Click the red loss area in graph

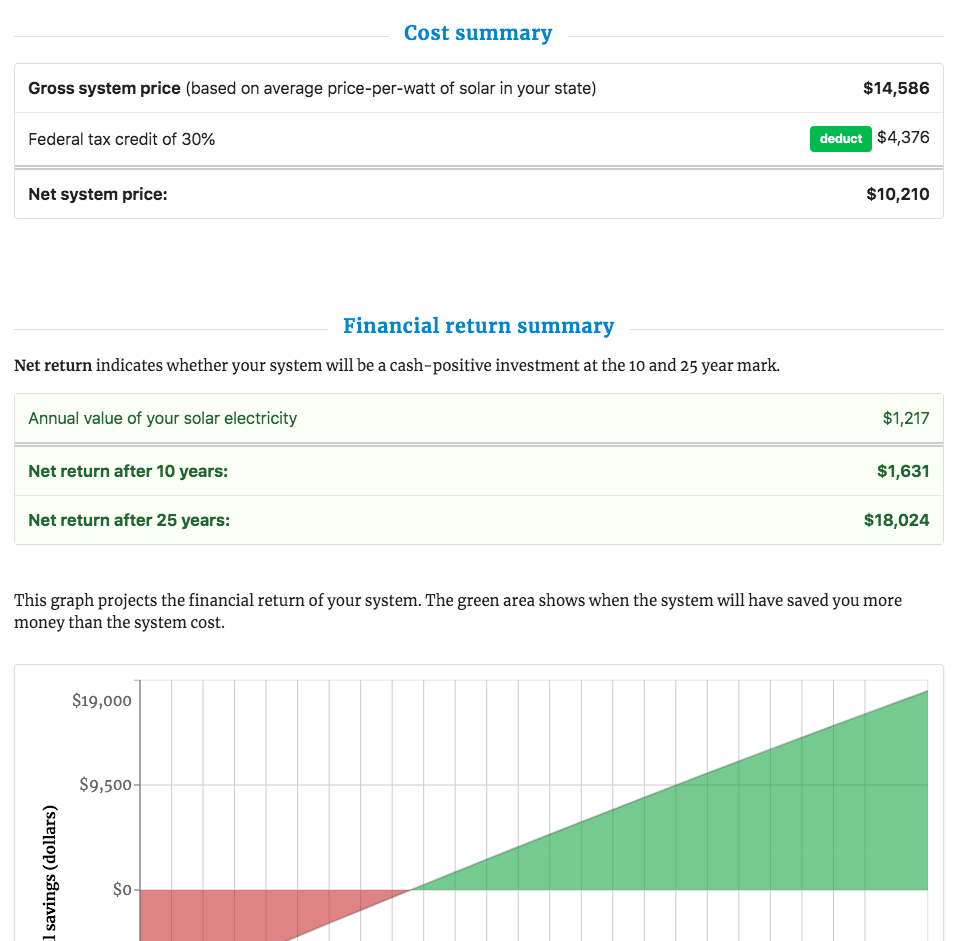pos(220,912)
